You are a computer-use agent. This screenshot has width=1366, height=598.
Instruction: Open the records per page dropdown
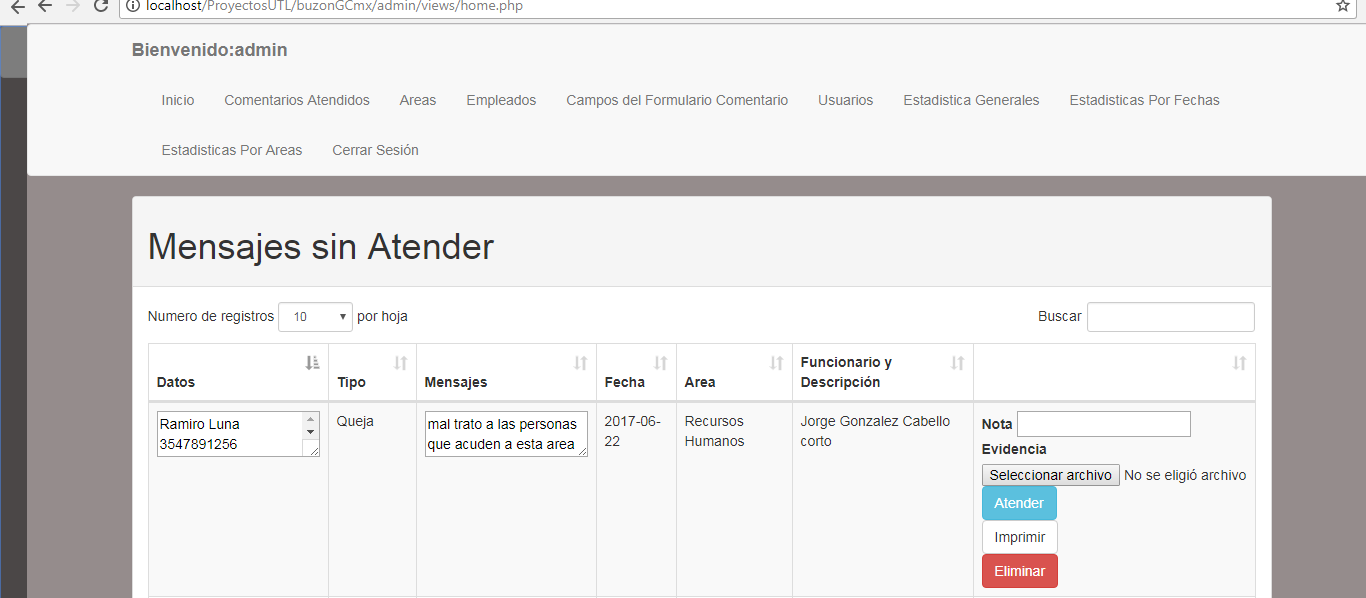315,317
